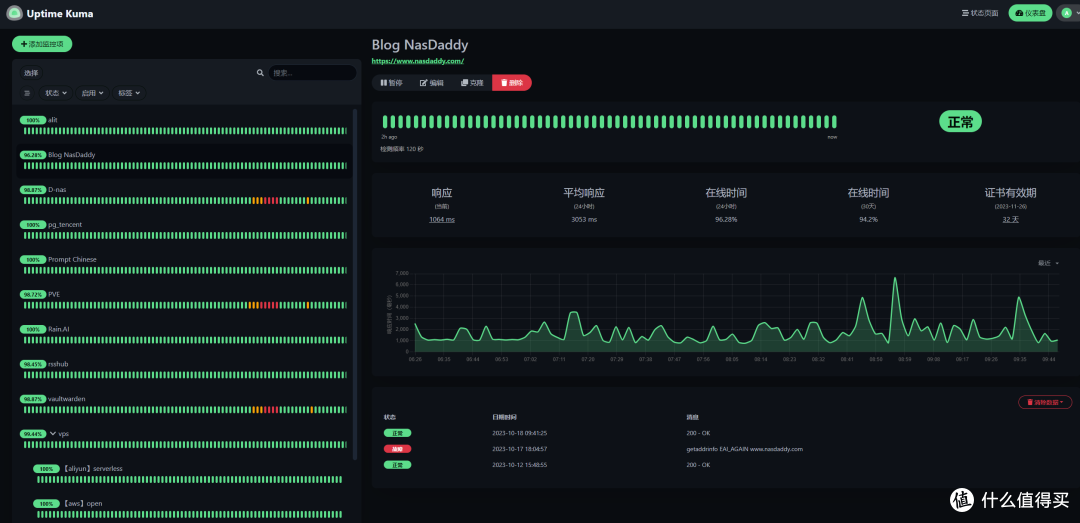Open the https://www.nasdaddy.com/ link

(418, 61)
